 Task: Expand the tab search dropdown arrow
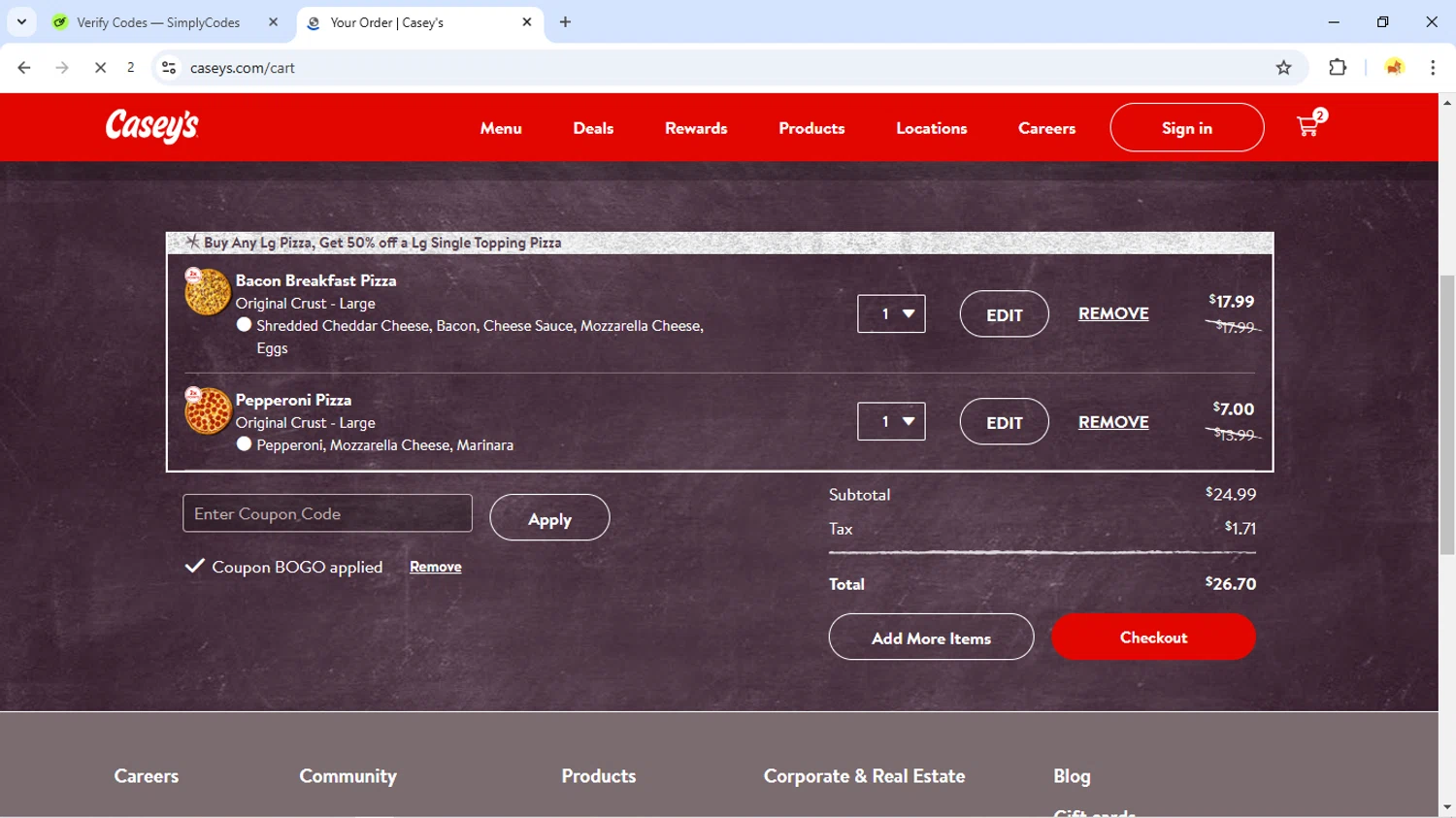pyautogui.click(x=21, y=22)
